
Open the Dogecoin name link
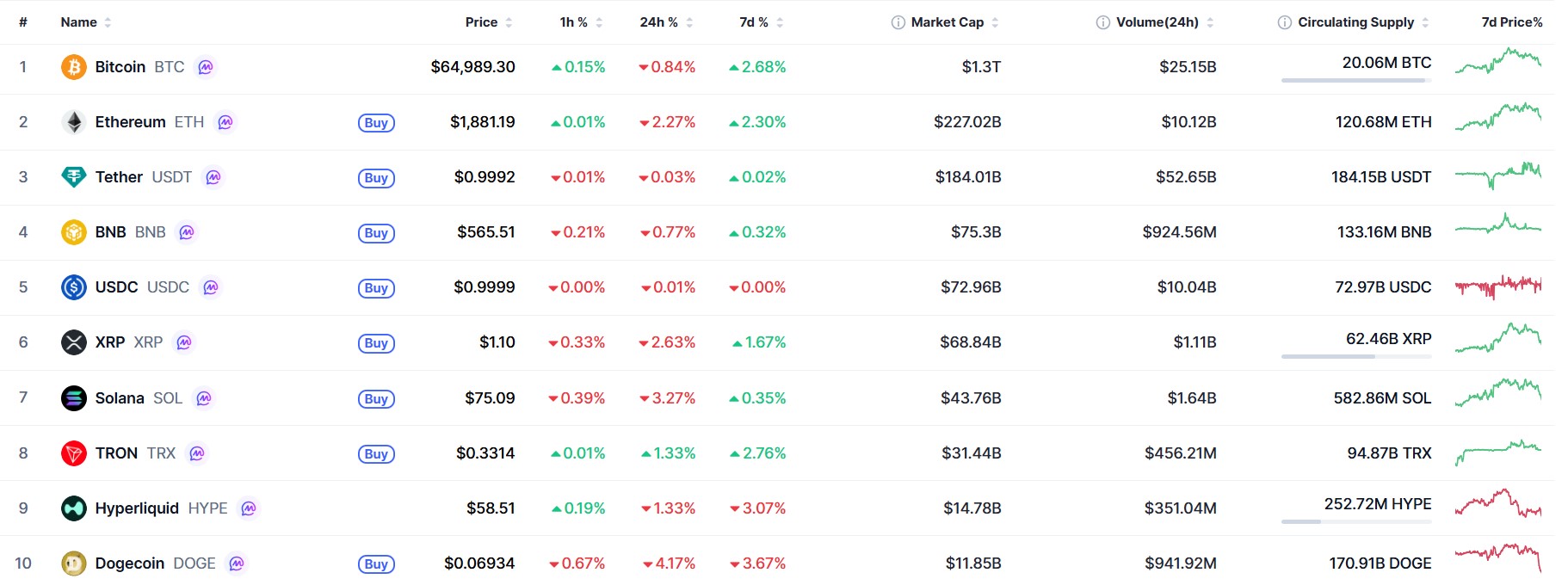(130, 563)
